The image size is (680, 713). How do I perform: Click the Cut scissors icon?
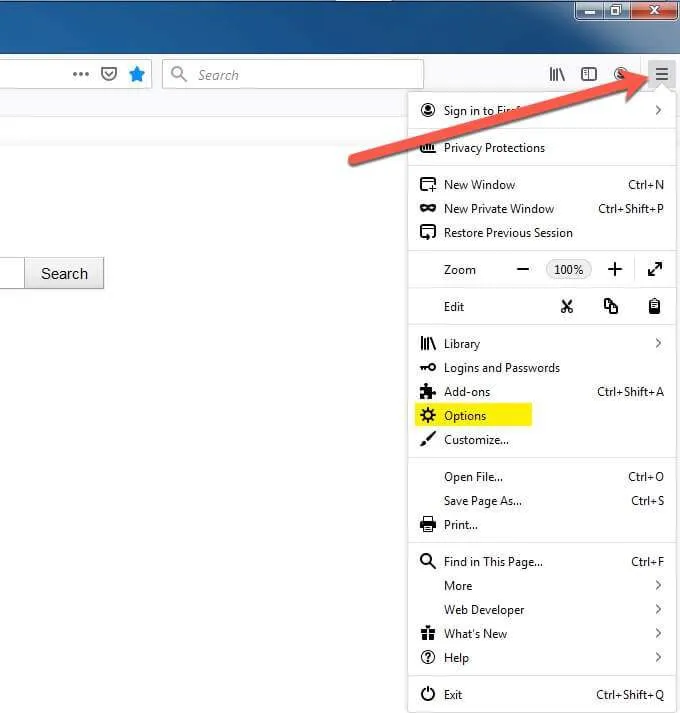567,306
